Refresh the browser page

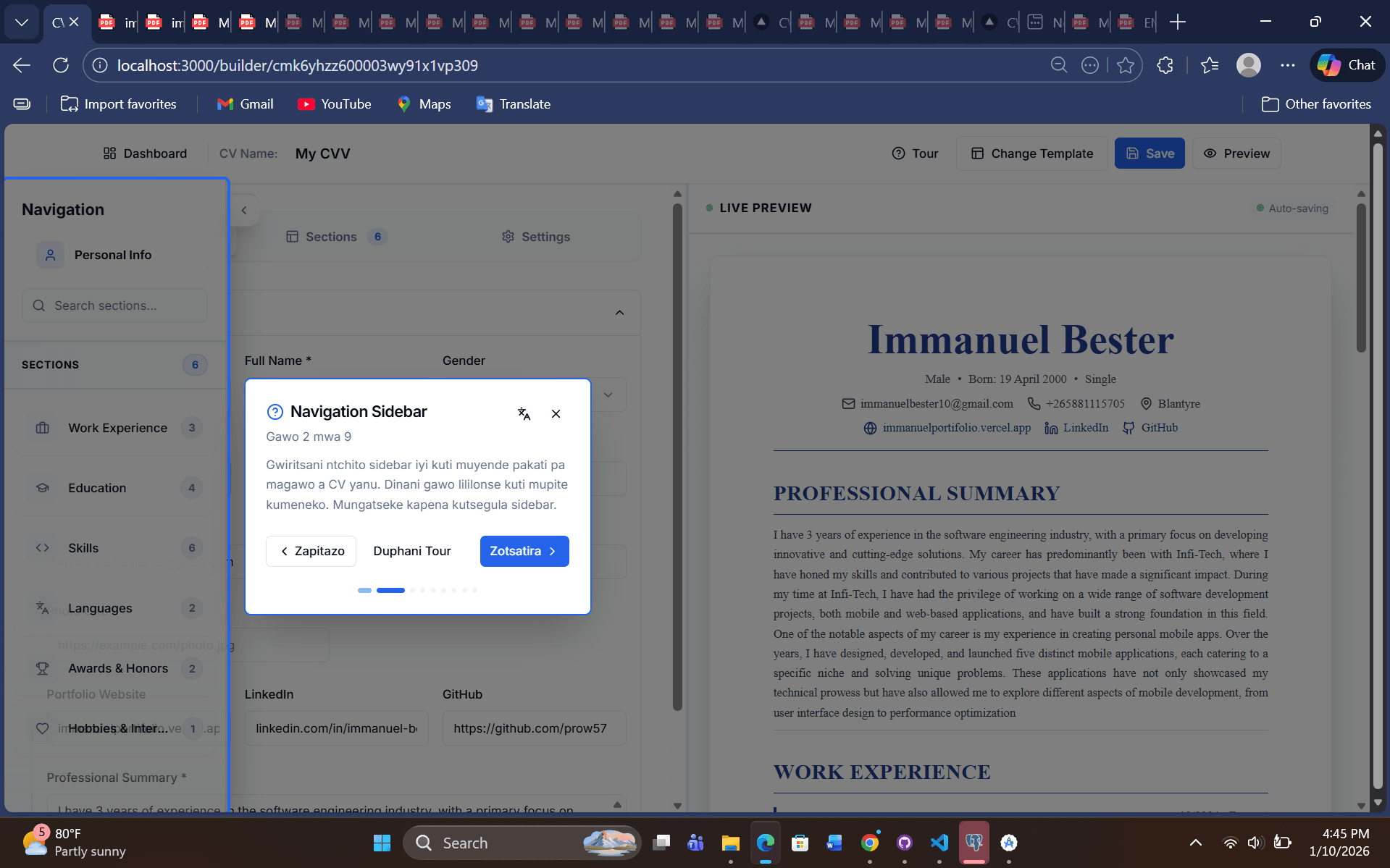pyautogui.click(x=61, y=65)
